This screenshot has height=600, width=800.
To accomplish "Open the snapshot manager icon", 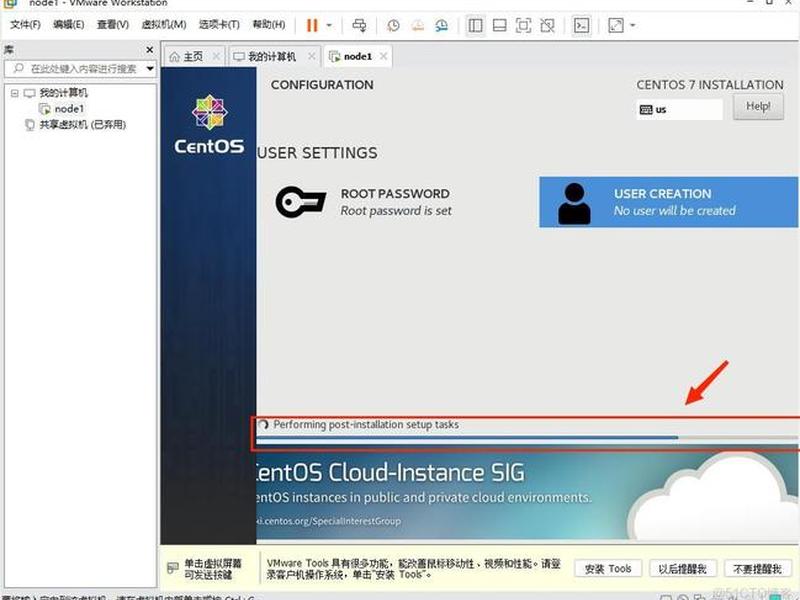I will tap(441, 25).
